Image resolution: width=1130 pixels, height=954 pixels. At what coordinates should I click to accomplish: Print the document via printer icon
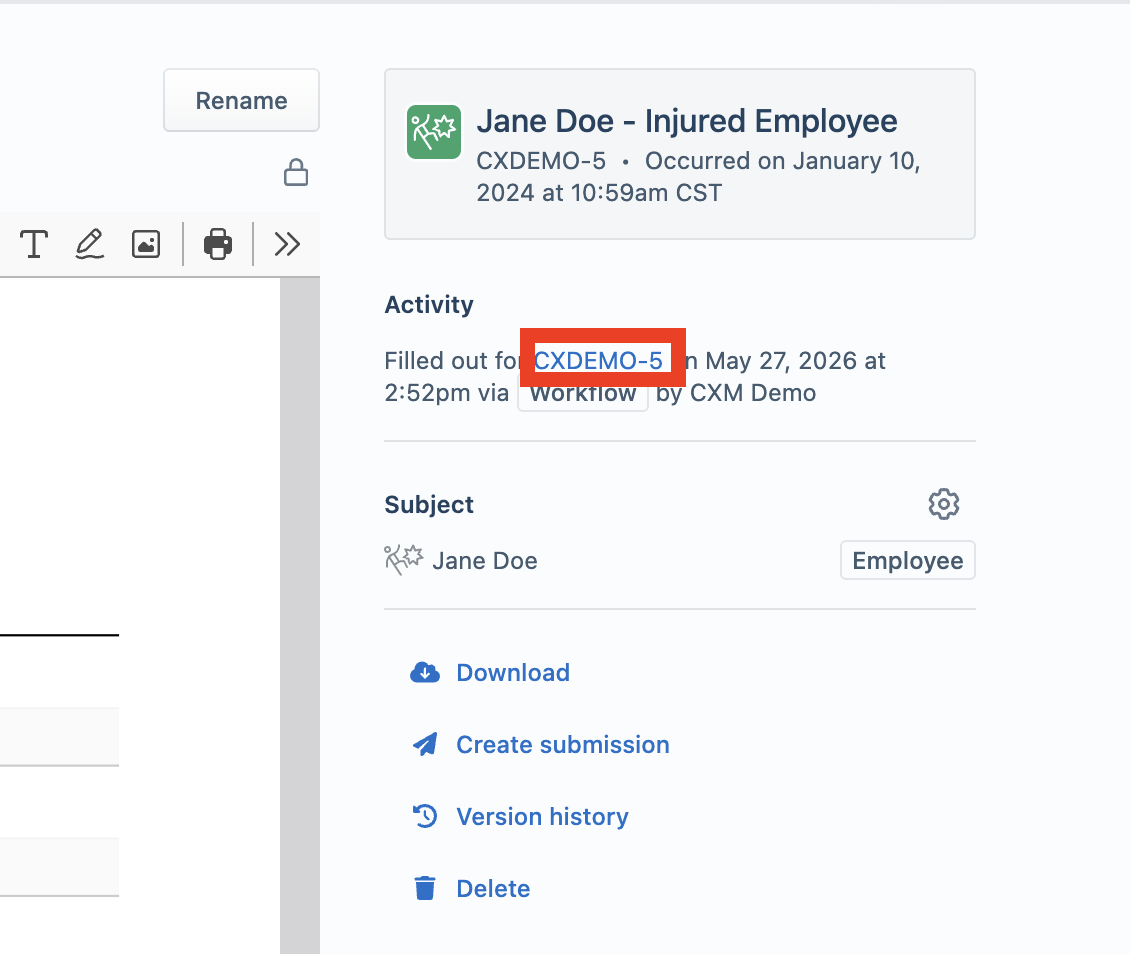(x=218, y=244)
